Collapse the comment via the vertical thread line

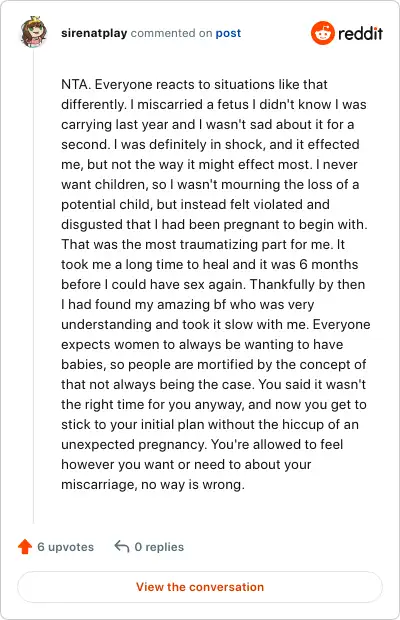point(34,286)
